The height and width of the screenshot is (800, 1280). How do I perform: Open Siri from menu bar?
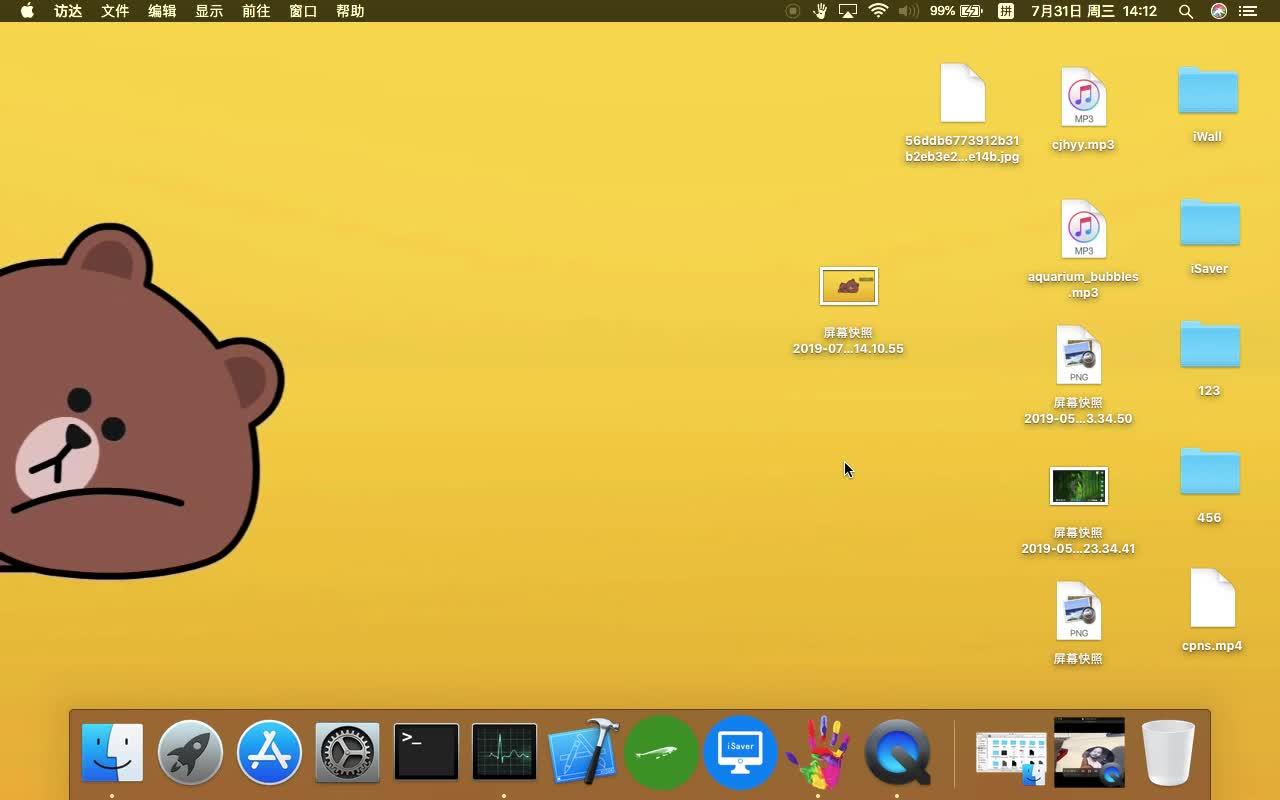coord(1218,11)
